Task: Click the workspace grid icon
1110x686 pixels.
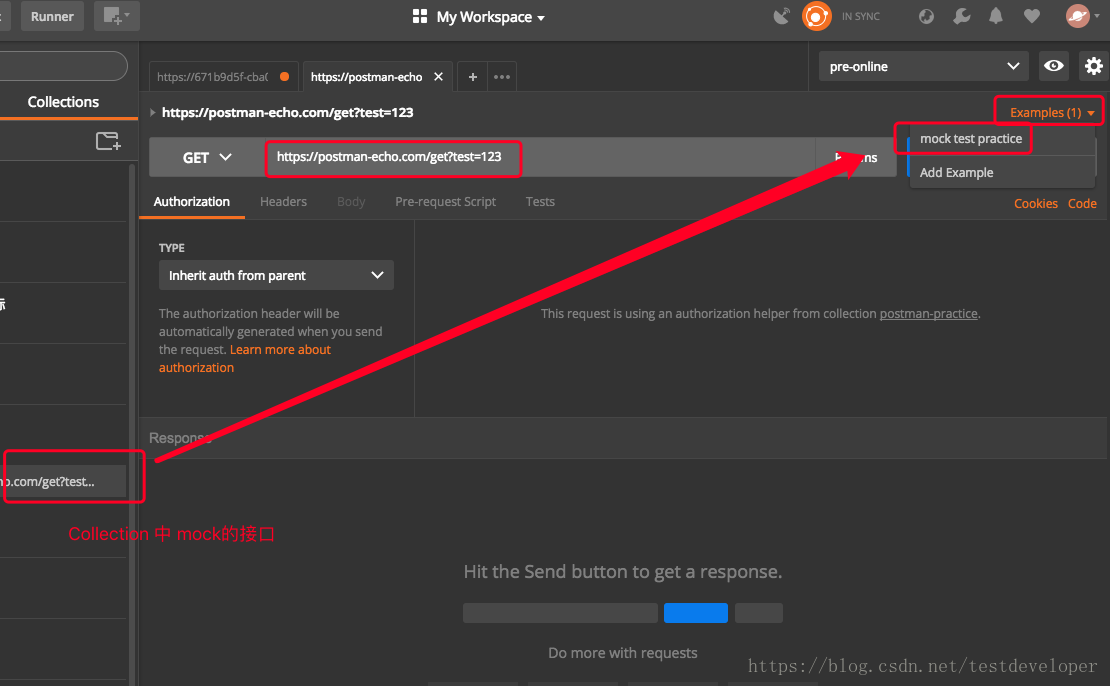Action: [420, 16]
